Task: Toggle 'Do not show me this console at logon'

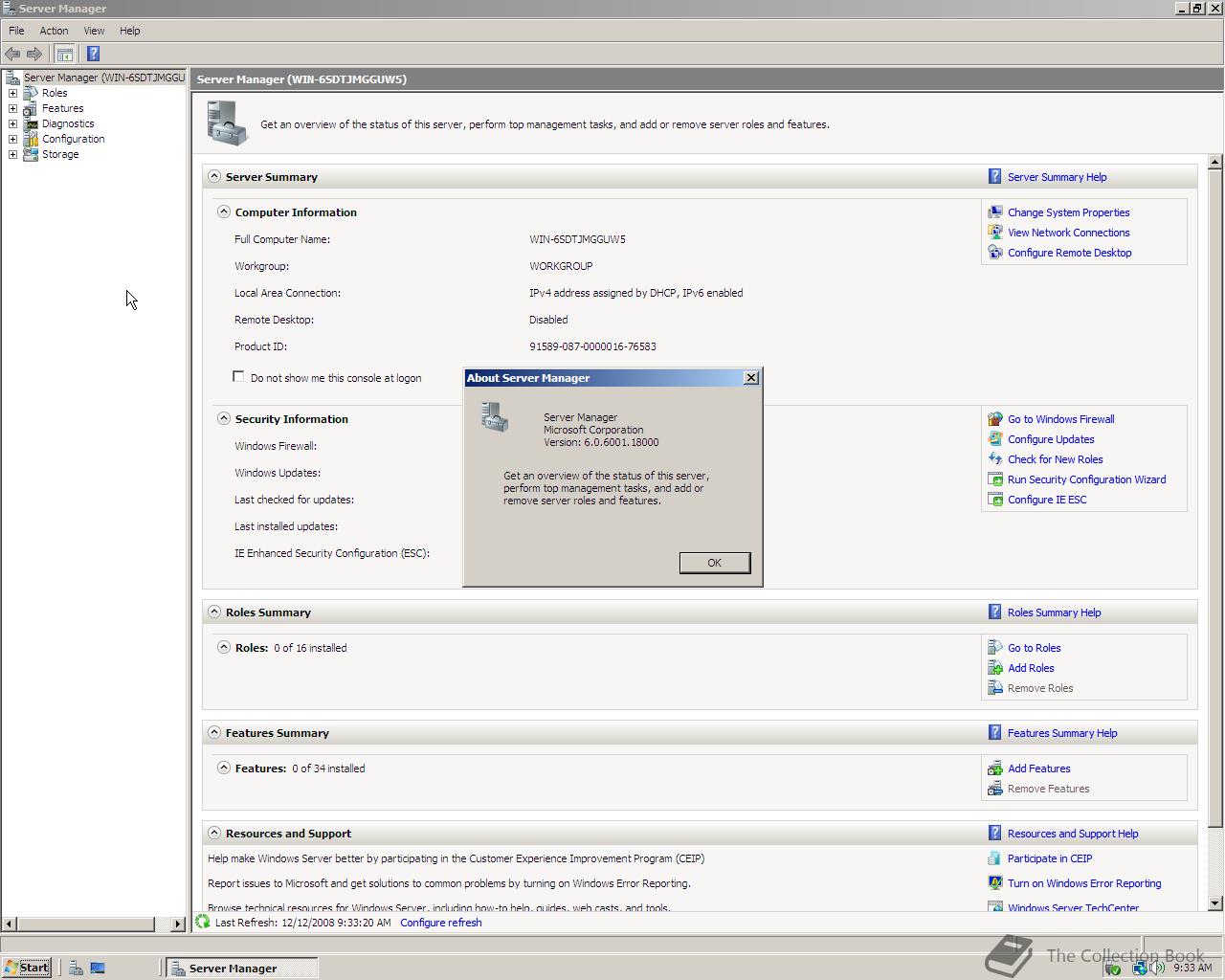Action: pos(238,377)
